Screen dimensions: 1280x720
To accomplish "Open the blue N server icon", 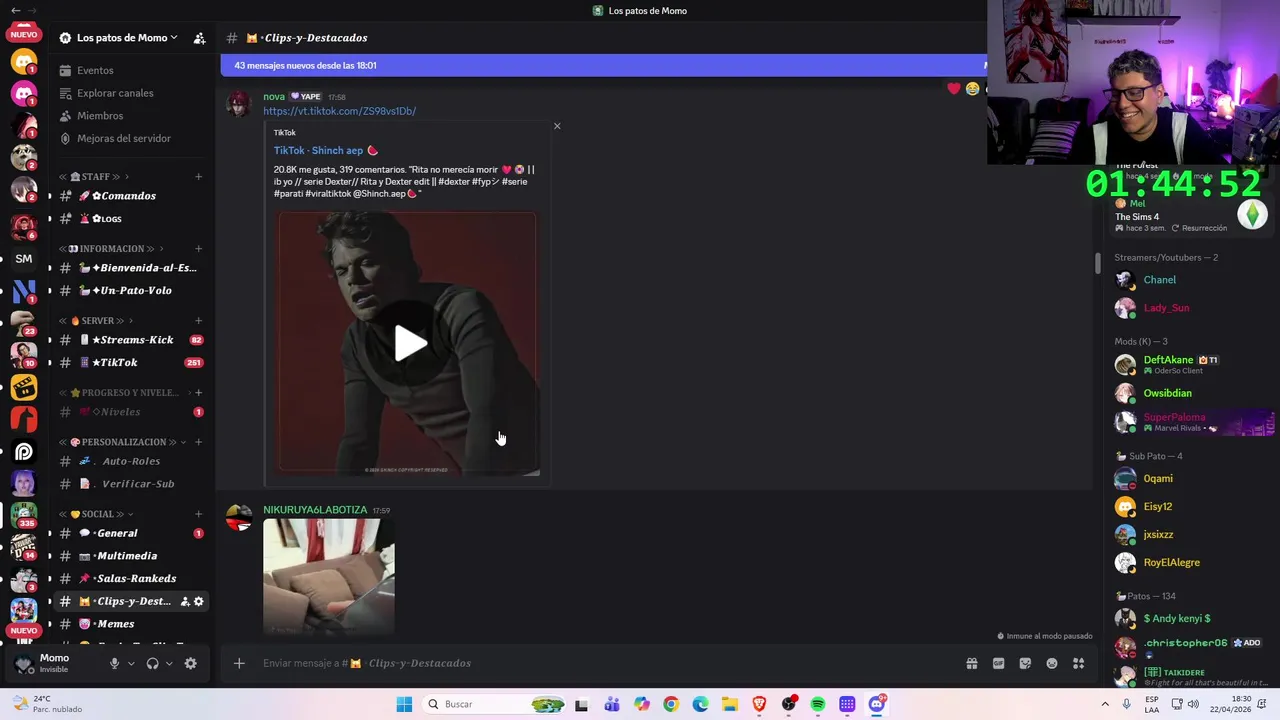I will pos(24,291).
